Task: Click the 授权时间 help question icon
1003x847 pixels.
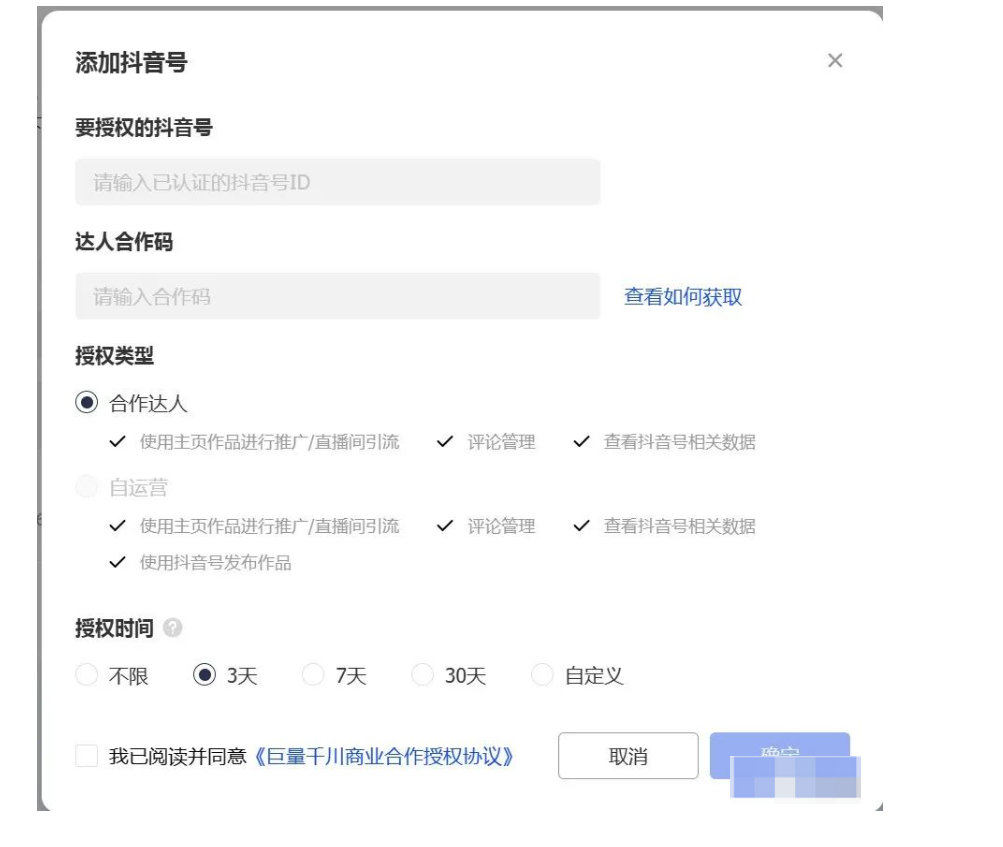Action: pyautogui.click(x=172, y=628)
